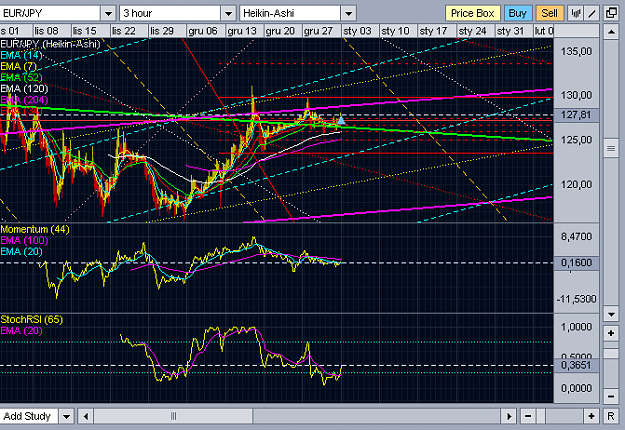Viewport: 625px width, 430px height.
Task: Click EMA (20) label in Momentum panel
Action: point(21,252)
